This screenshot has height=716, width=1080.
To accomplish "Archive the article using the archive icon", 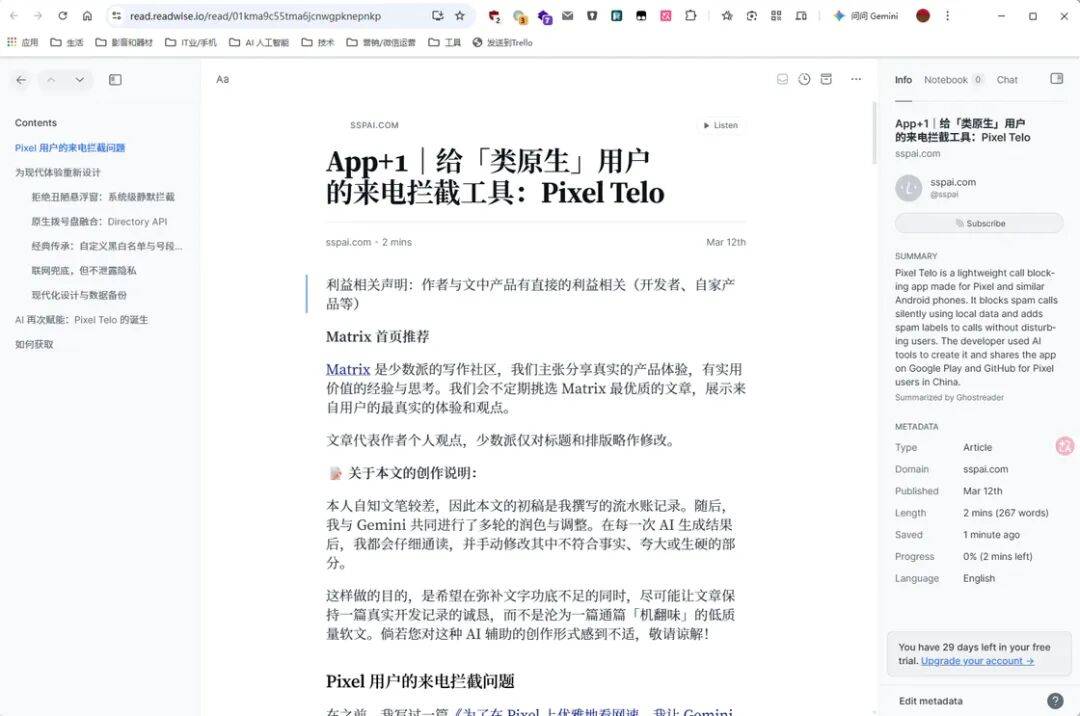I will pos(826,79).
